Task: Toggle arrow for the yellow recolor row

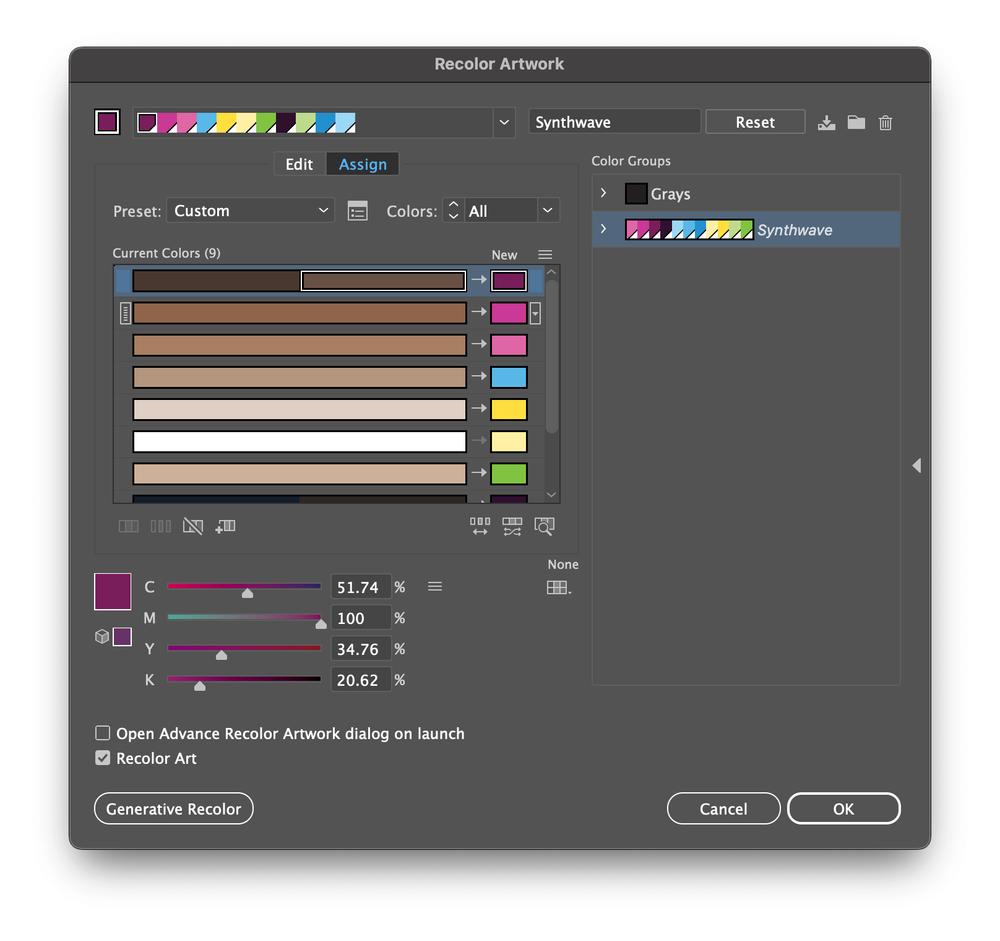Action: pos(479,408)
